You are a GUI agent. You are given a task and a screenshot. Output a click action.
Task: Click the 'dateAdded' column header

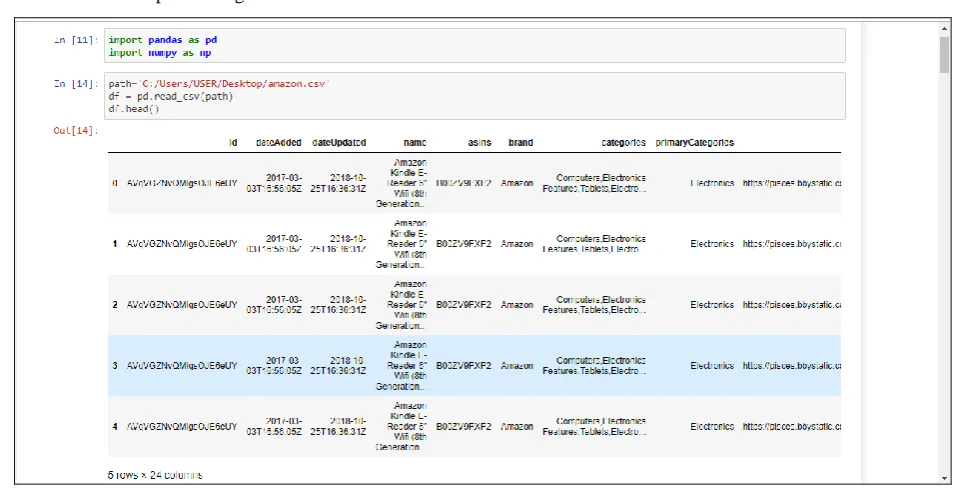coord(278,142)
